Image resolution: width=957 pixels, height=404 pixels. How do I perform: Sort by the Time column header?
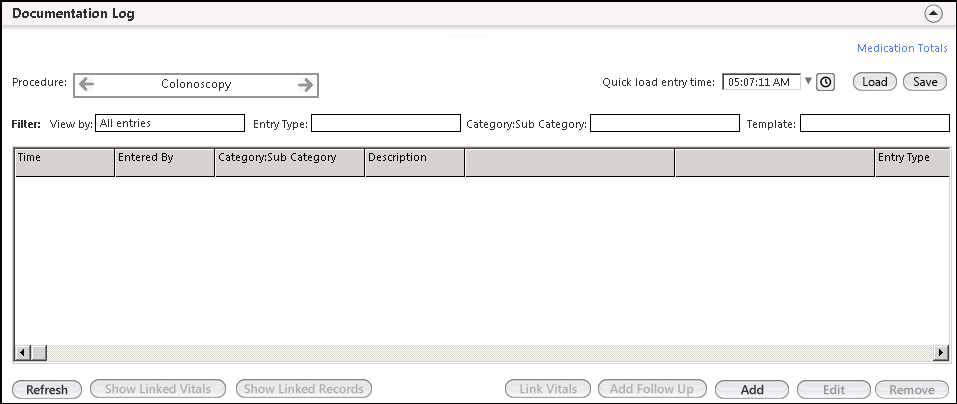65,162
